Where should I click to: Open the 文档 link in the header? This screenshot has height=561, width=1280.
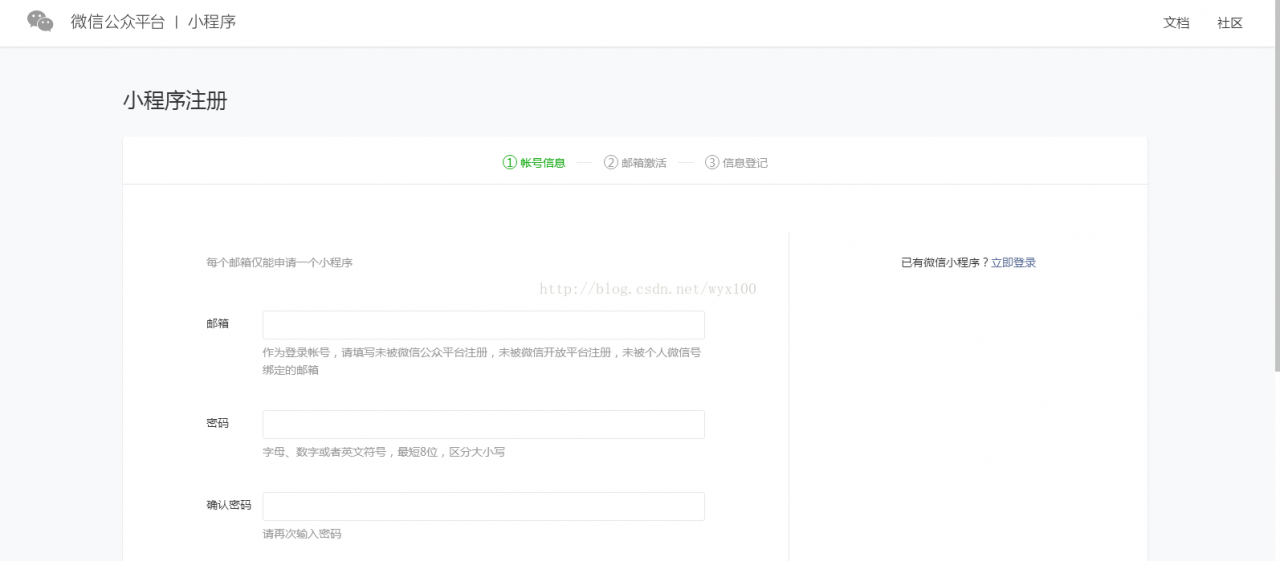[x=1176, y=23]
